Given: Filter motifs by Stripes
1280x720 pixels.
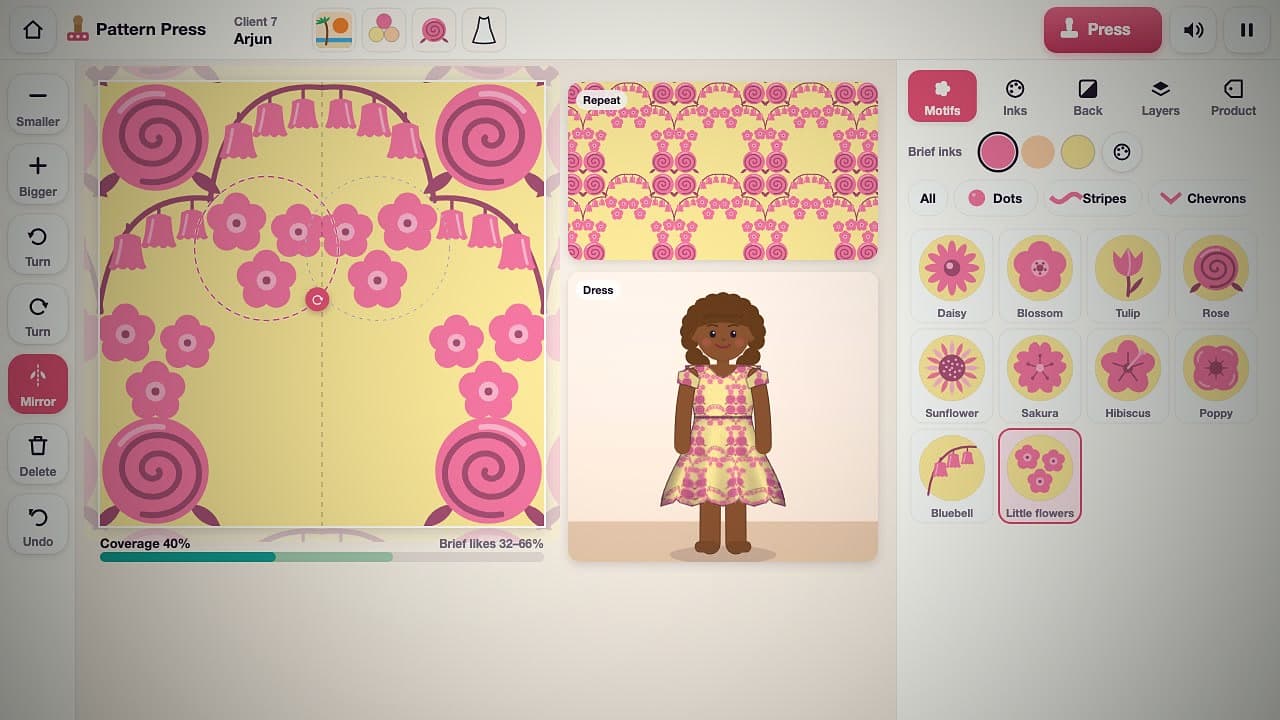Looking at the screenshot, I should (x=1092, y=198).
